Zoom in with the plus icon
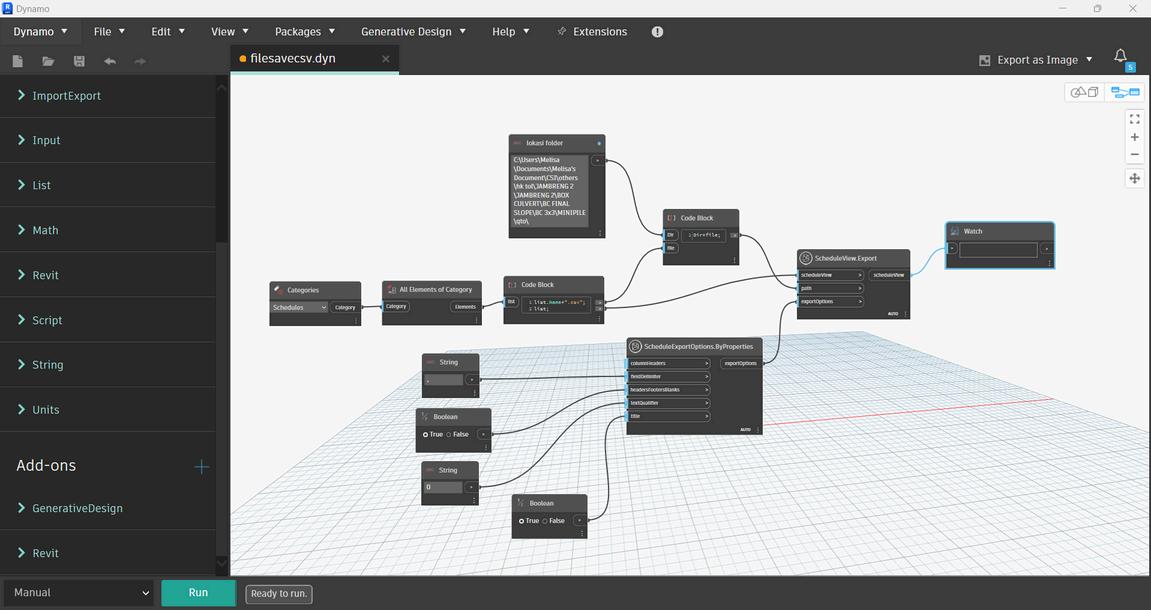The width and height of the screenshot is (1151, 610). coord(1134,137)
